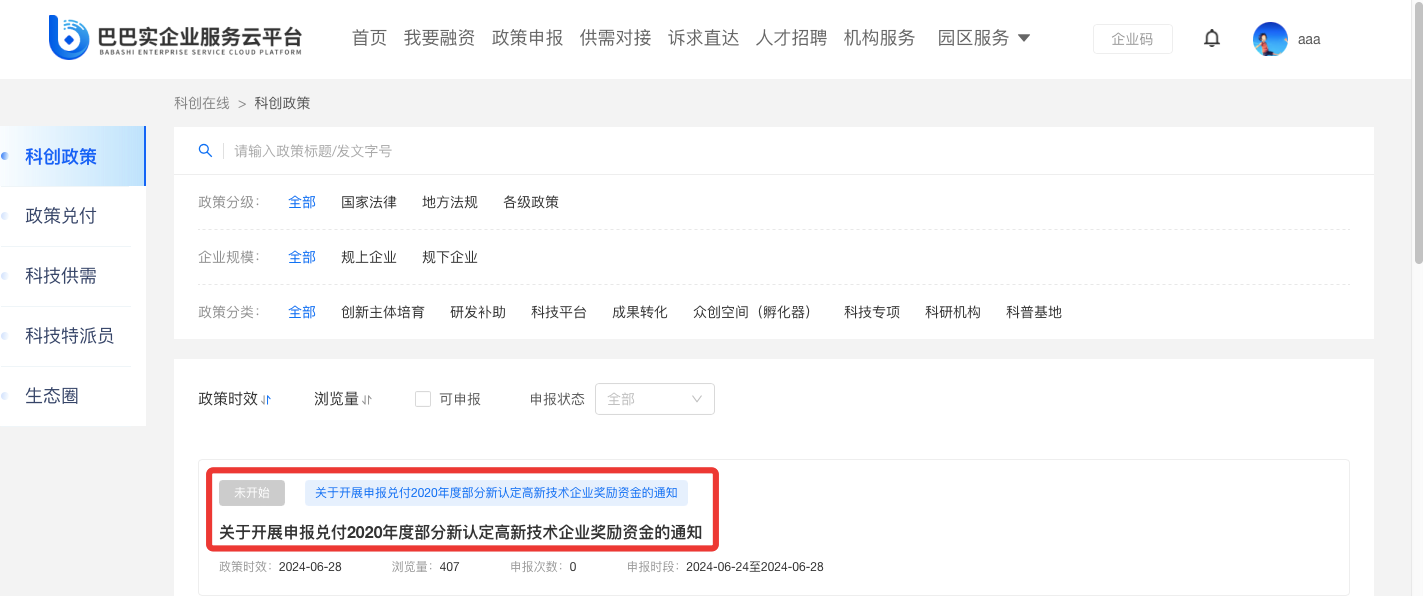Click 政策时效: 2024-06-28 text
This screenshot has height=596, width=1423.
click(280, 567)
